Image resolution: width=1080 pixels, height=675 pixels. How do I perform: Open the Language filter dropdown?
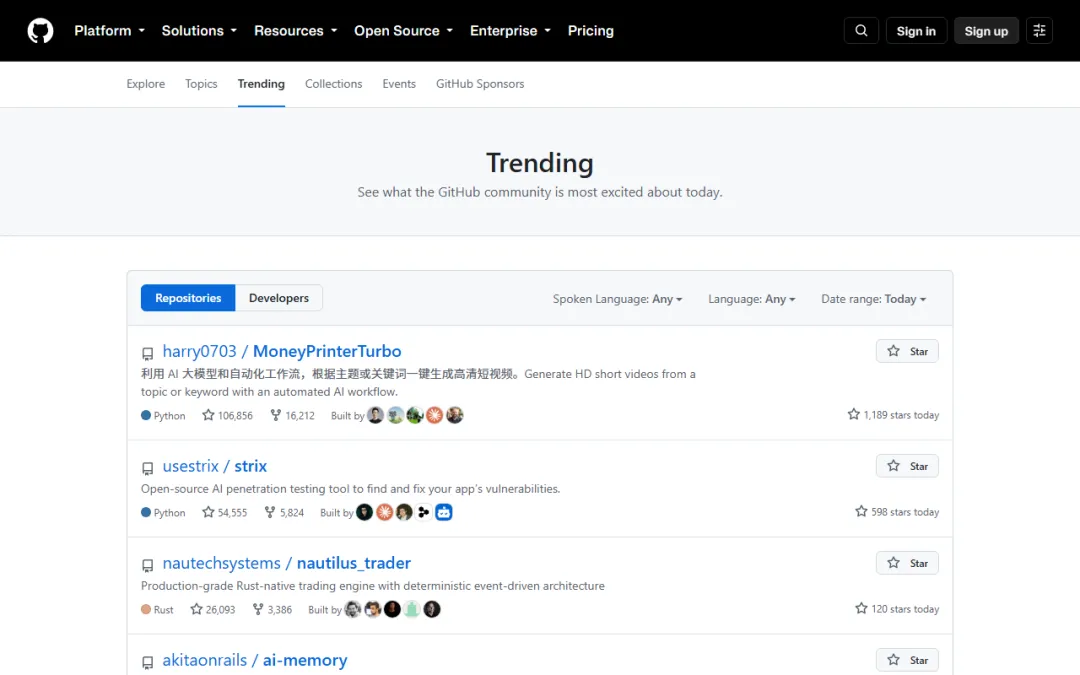(751, 299)
